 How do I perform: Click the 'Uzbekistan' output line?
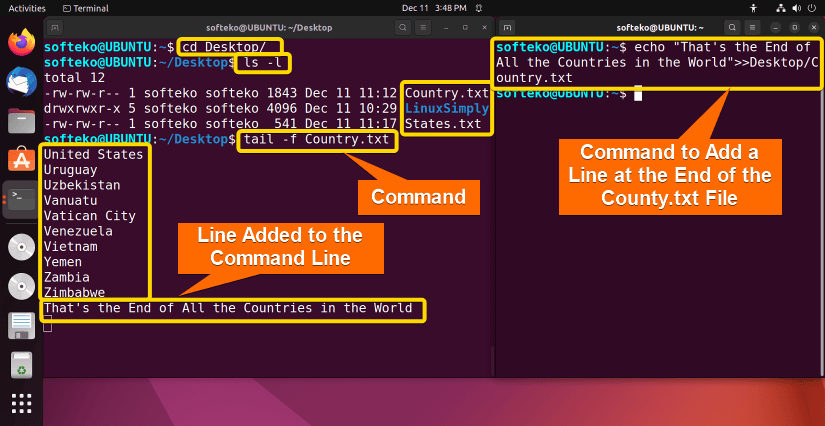pyautogui.click(x=82, y=185)
